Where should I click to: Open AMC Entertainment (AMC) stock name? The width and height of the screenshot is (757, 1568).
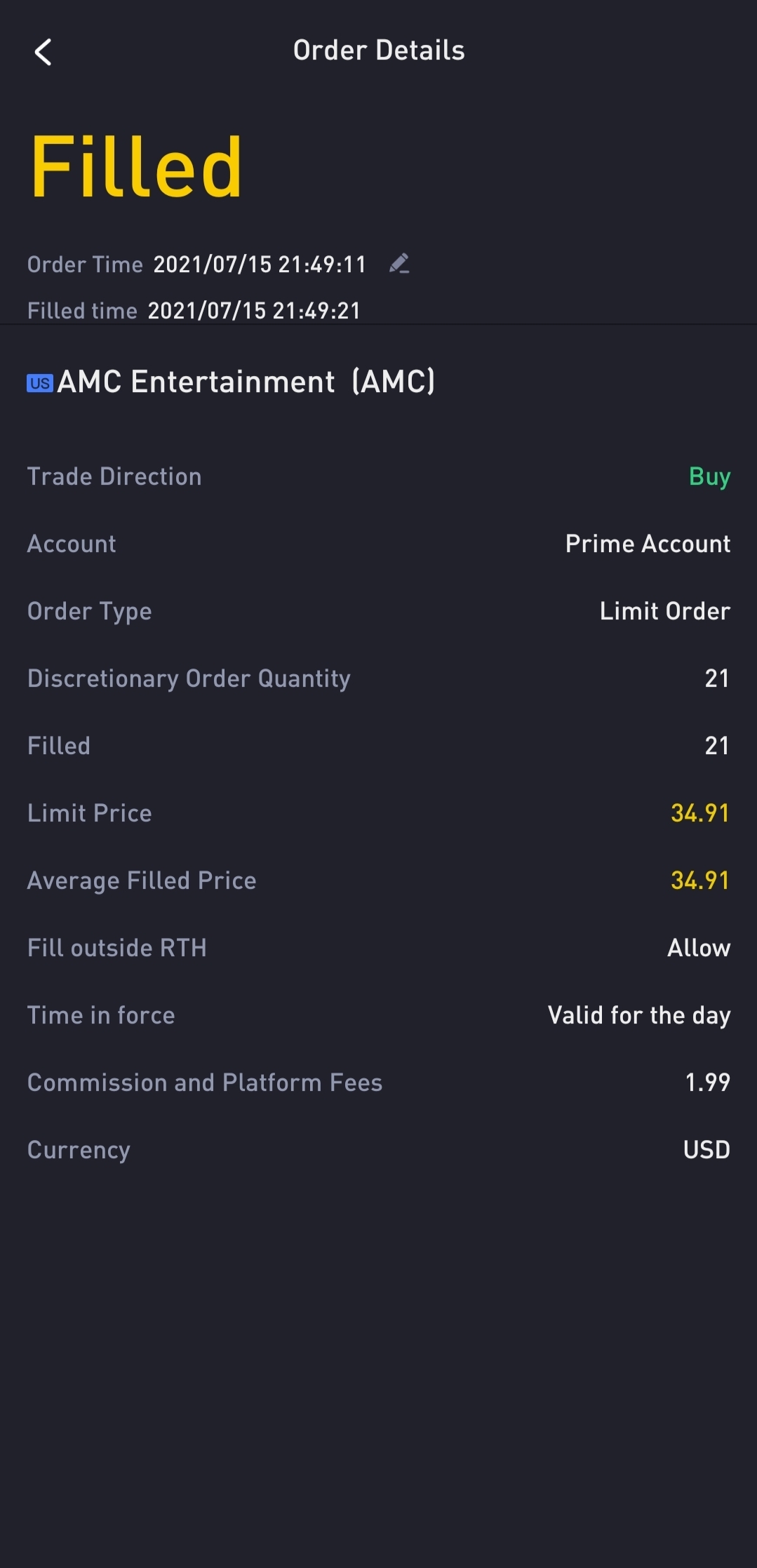[246, 382]
